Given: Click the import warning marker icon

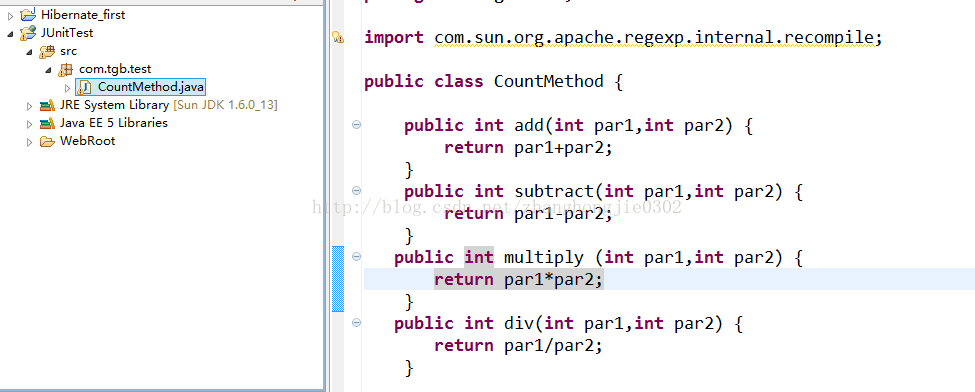Looking at the screenshot, I should coord(338,38).
